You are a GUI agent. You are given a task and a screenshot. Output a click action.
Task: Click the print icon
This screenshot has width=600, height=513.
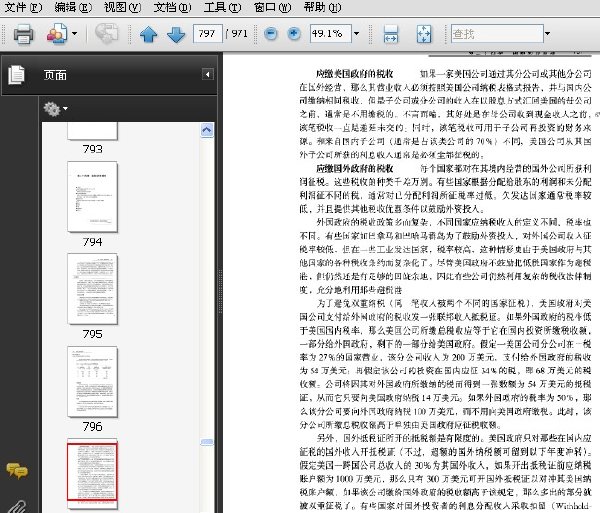click(x=23, y=34)
